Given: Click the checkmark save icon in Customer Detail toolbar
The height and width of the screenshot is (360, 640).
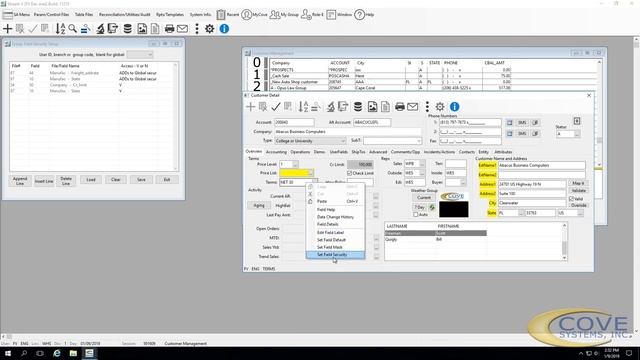Looking at the screenshot, I should tap(276, 107).
